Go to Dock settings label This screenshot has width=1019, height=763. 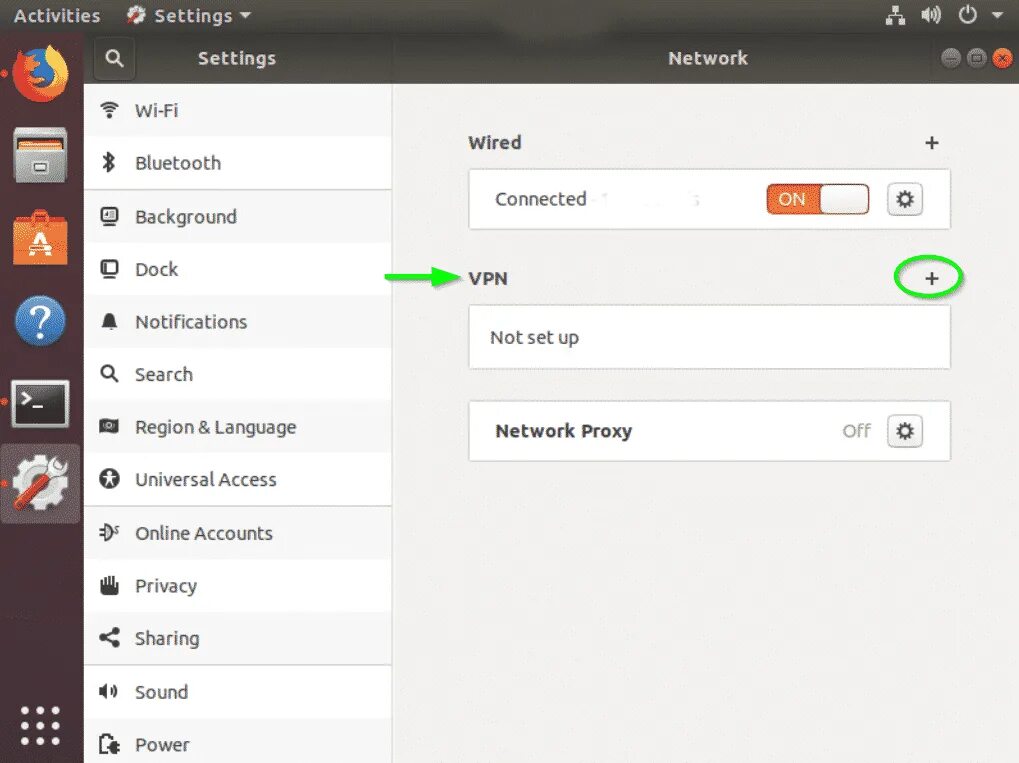pos(157,269)
